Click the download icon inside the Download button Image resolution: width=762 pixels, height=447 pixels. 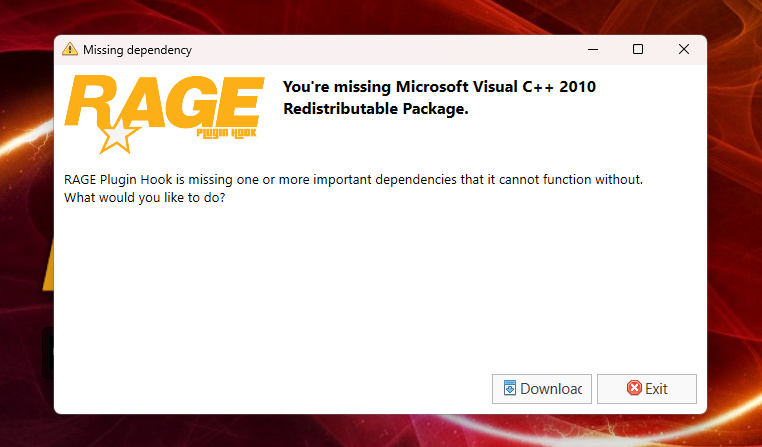click(509, 389)
